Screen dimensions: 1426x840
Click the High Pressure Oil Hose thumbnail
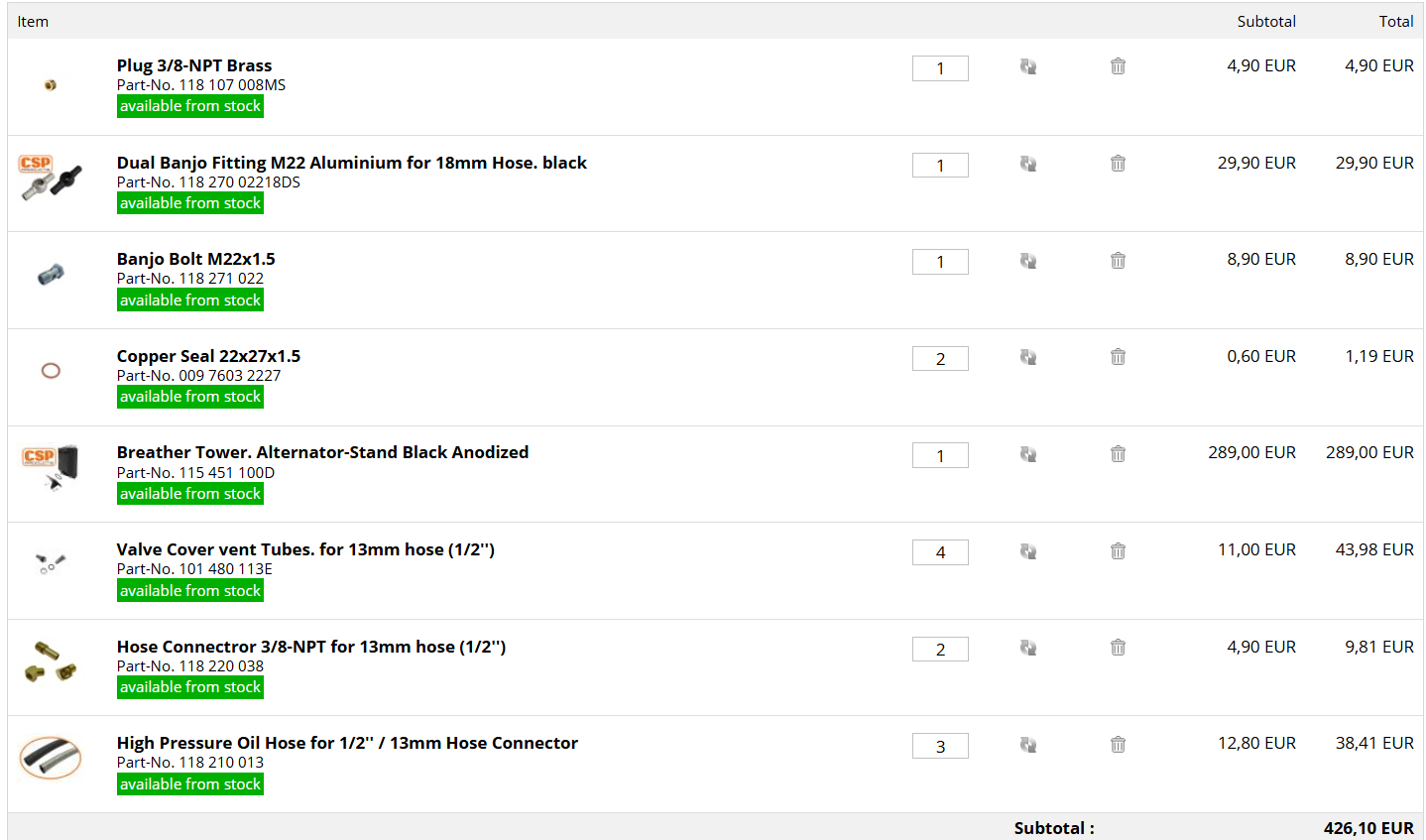(51, 759)
